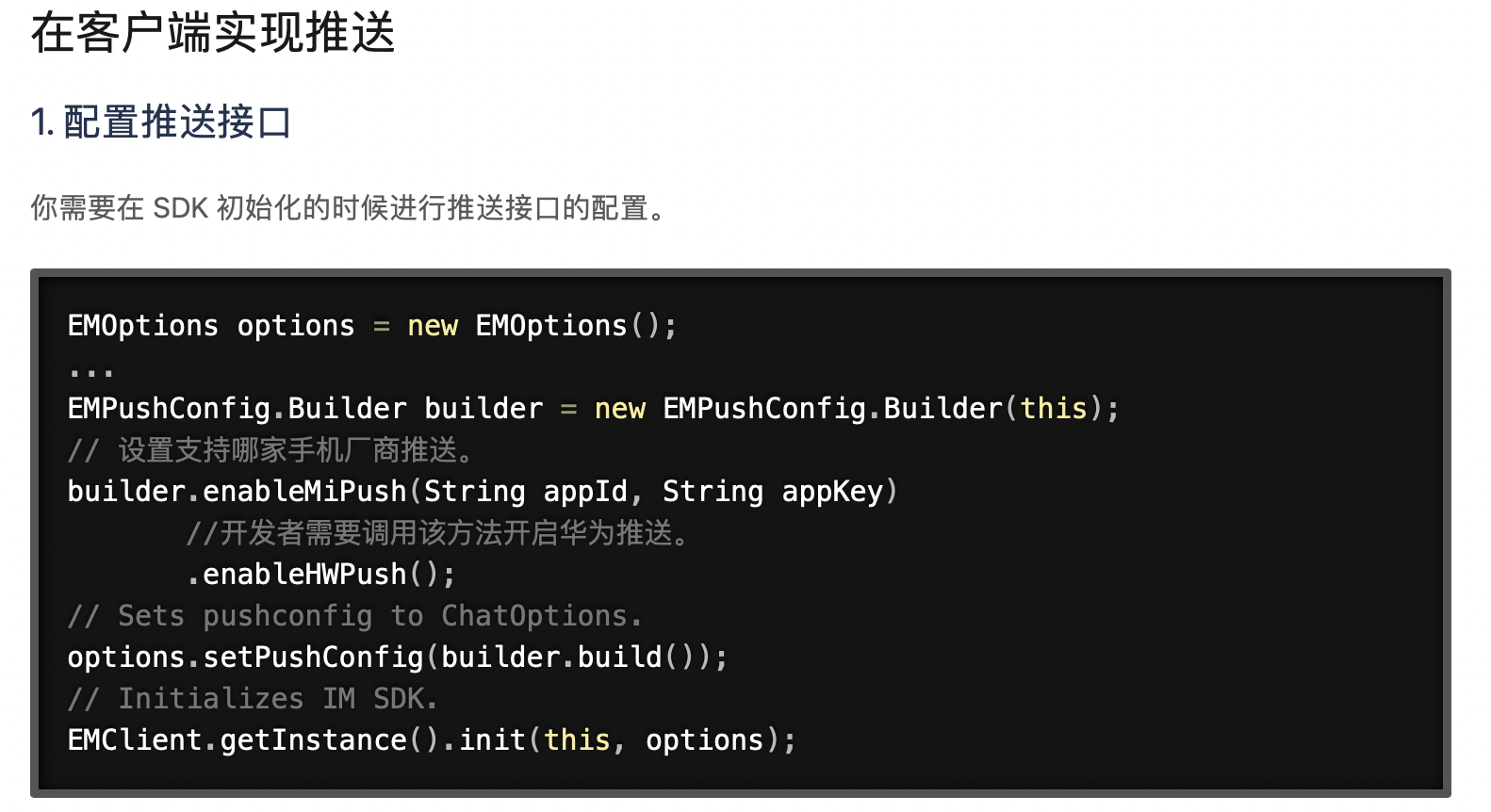This screenshot has width=1491, height=812.
Task: Click the builder.enableMiPush method call
Action: click(237, 492)
